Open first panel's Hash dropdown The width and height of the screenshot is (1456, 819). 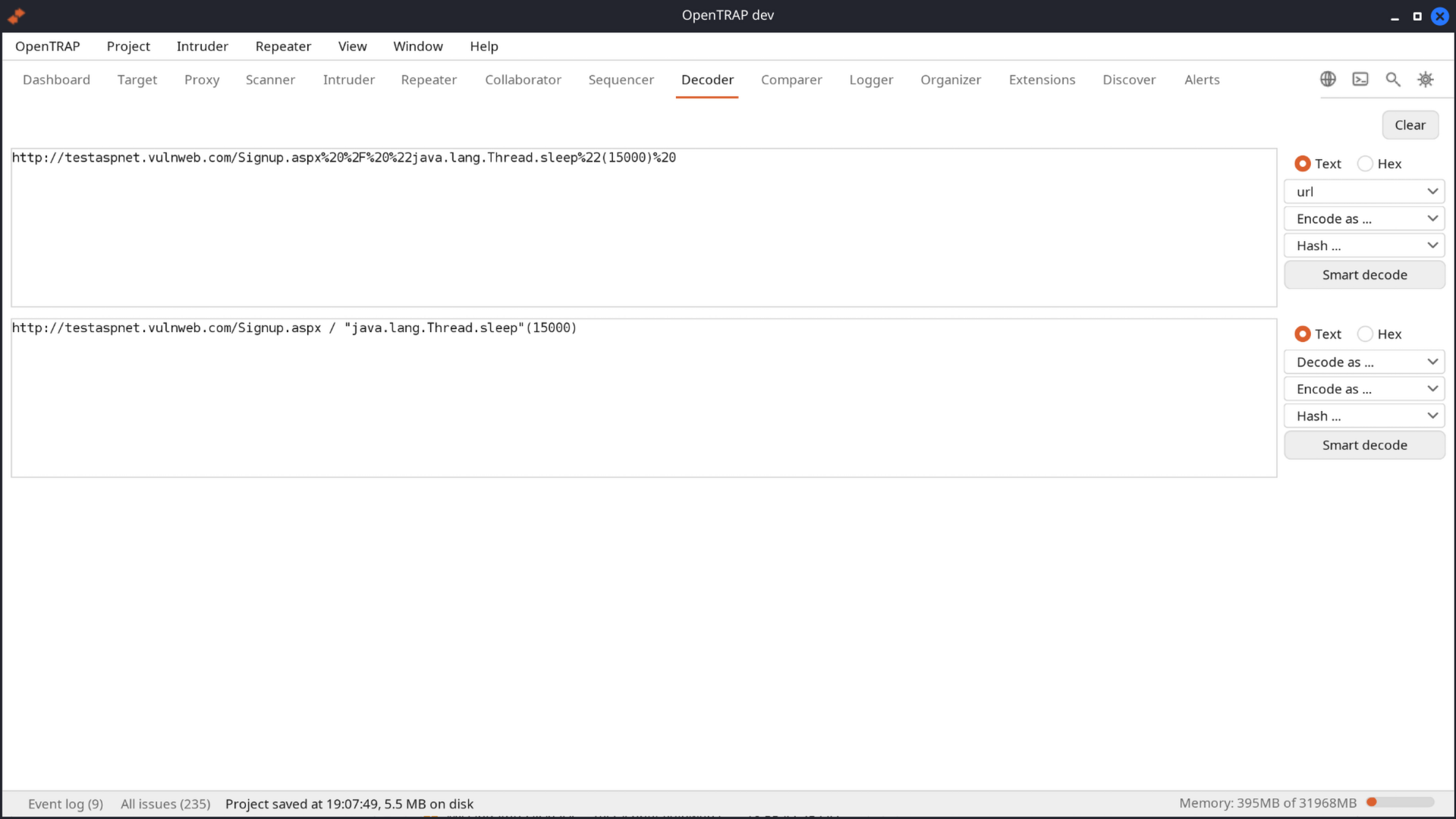pyautogui.click(x=1364, y=246)
